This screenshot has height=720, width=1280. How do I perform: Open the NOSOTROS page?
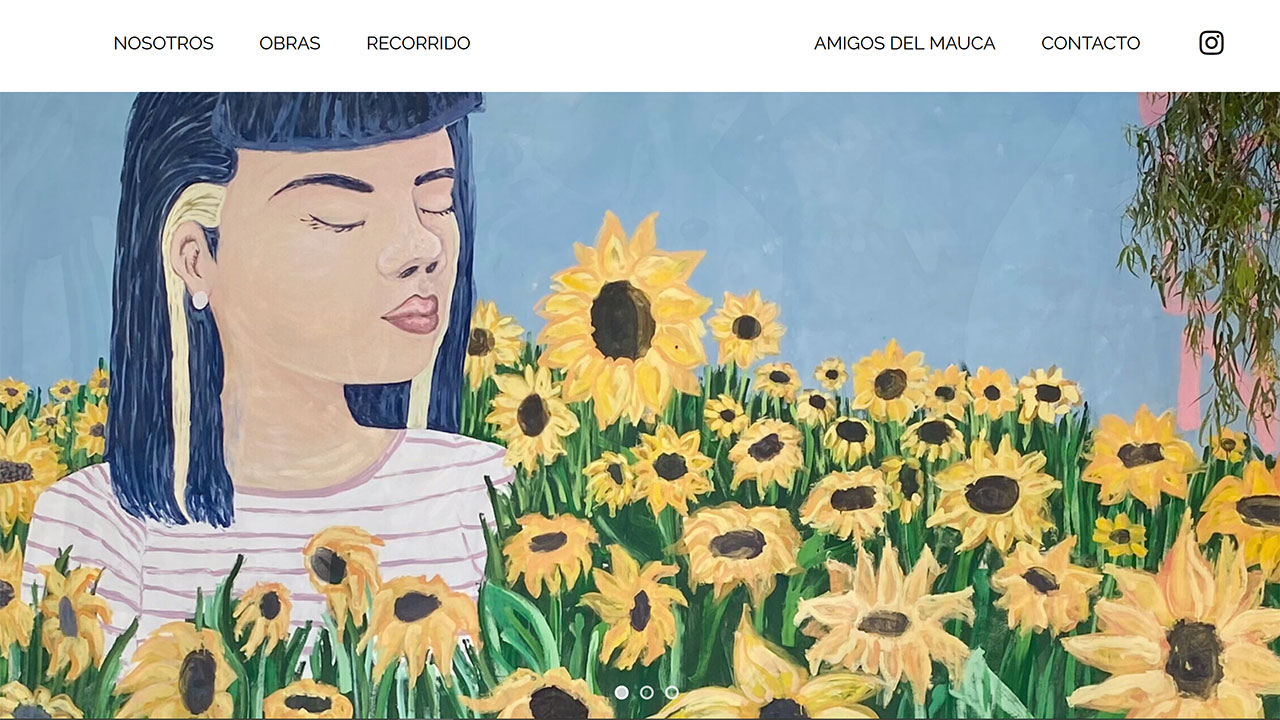(164, 43)
